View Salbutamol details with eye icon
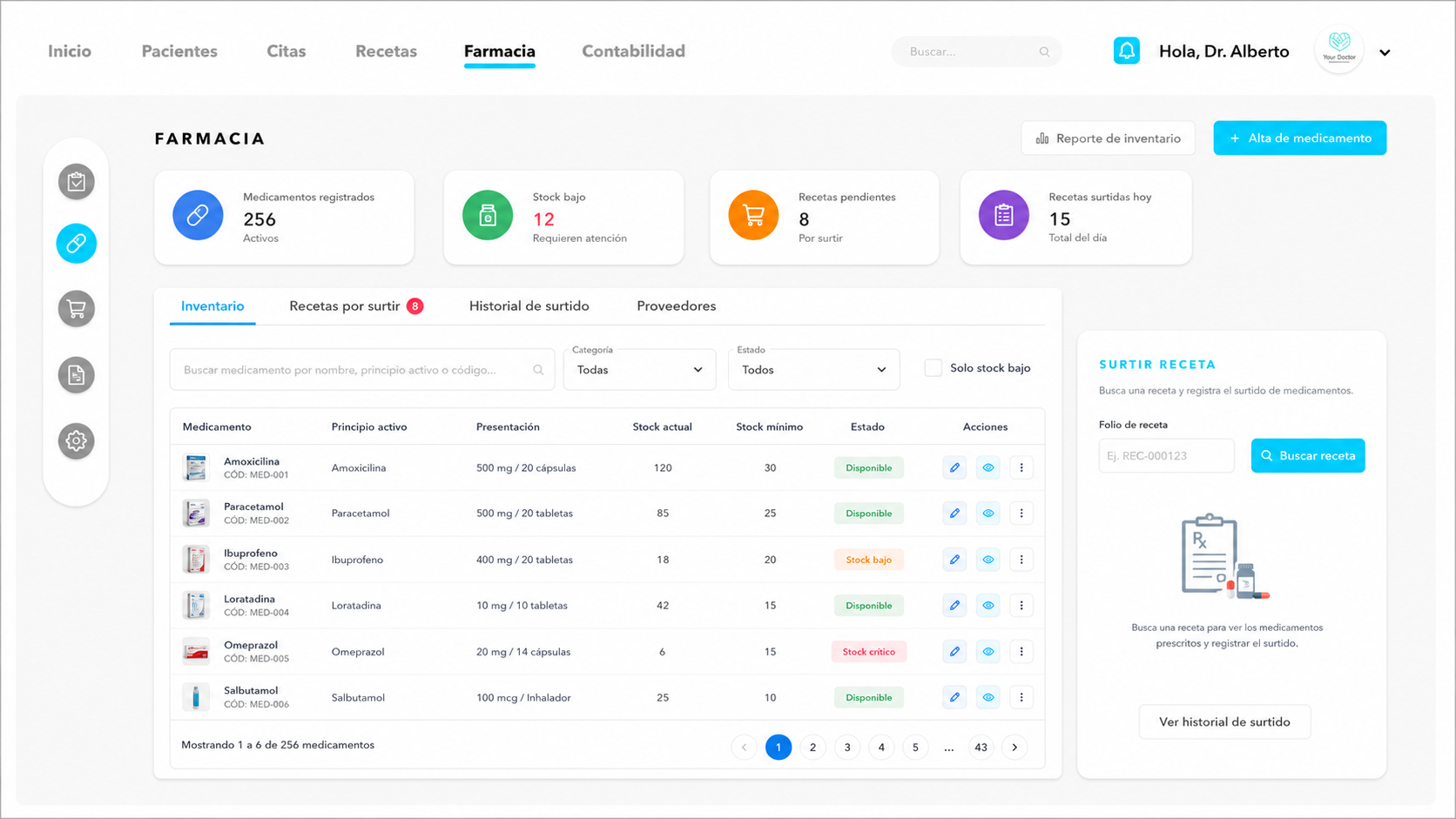Viewport: 1456px width, 819px height. tap(988, 698)
